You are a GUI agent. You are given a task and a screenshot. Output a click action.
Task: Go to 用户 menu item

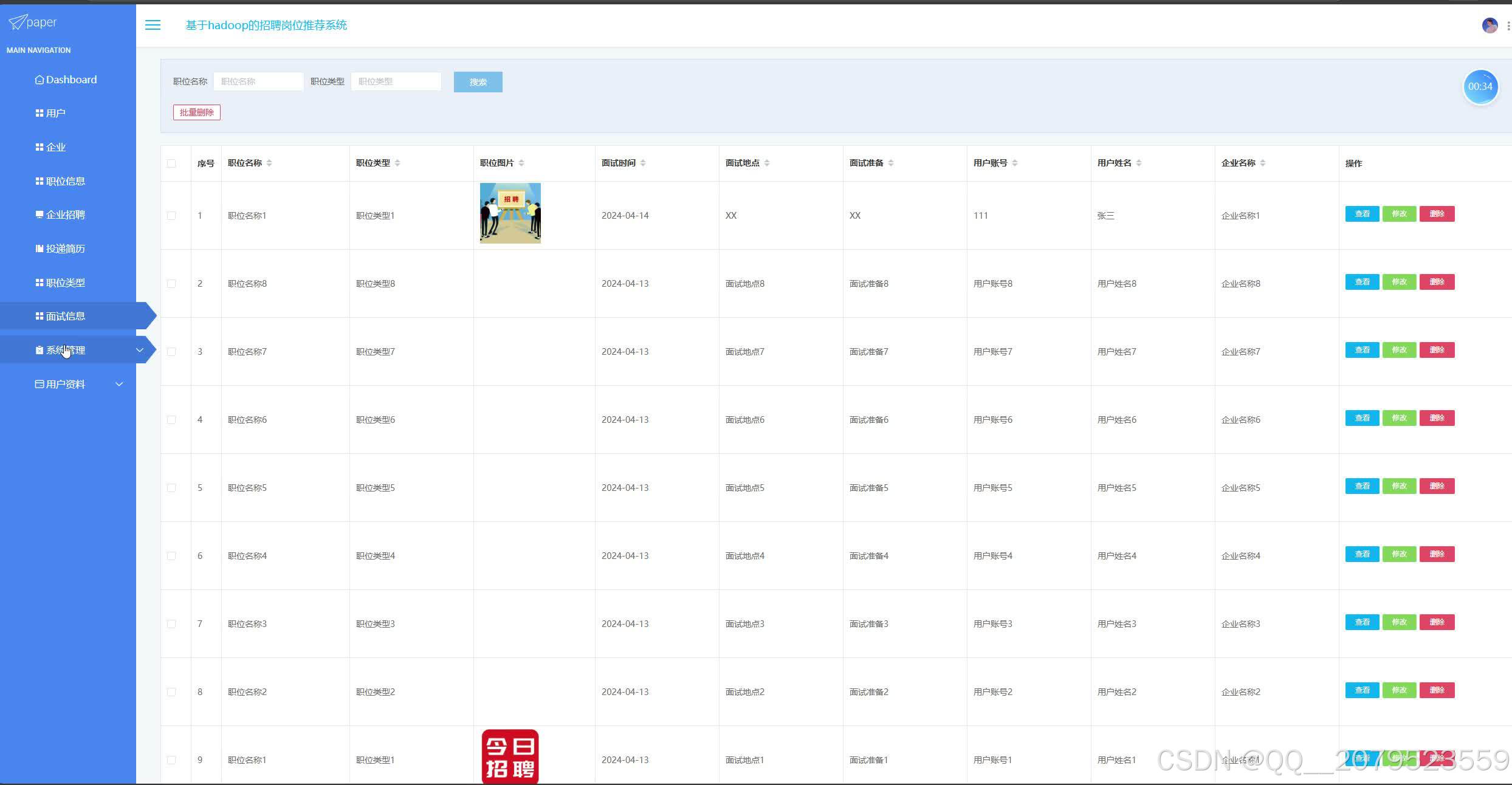(x=50, y=113)
